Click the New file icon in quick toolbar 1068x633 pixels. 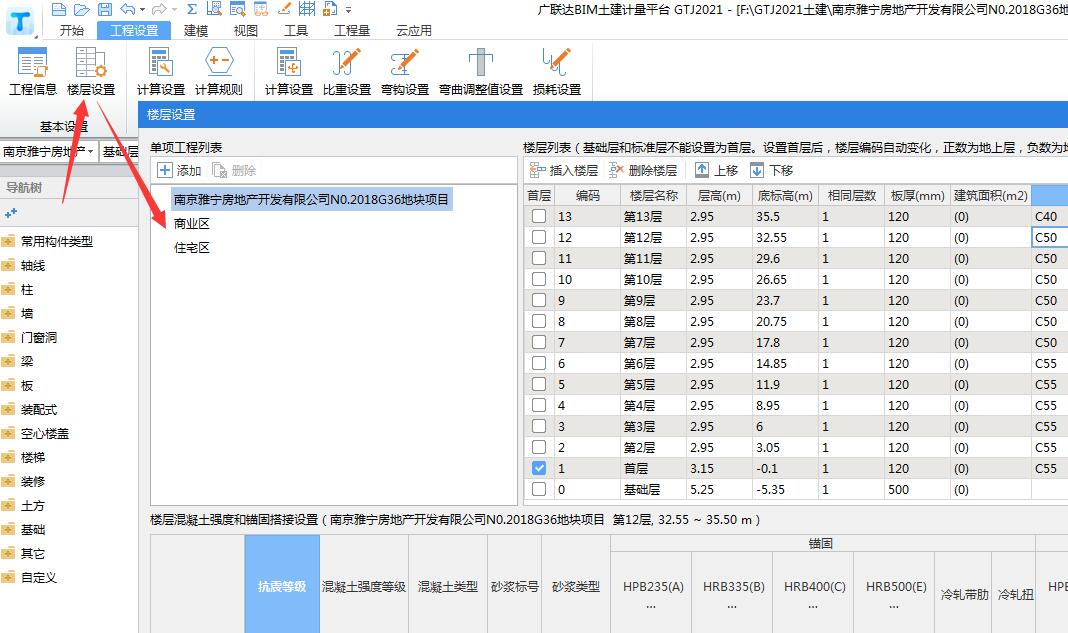click(59, 9)
